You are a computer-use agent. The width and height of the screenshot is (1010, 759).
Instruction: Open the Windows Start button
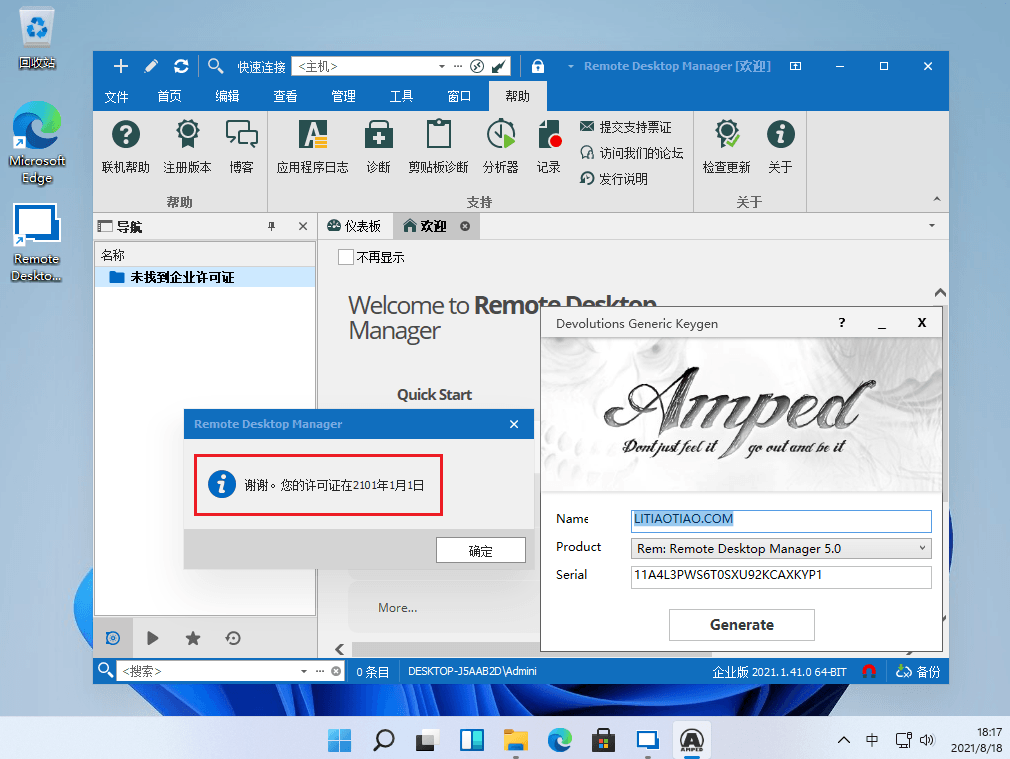point(339,740)
